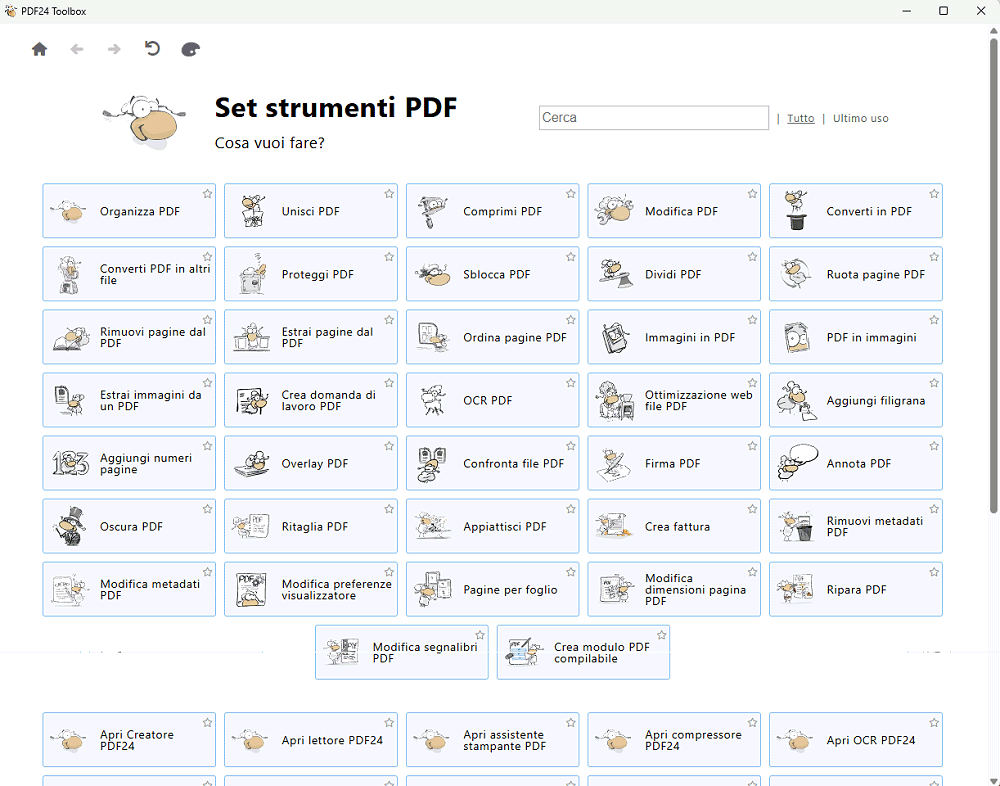1000x786 pixels.
Task: Launch the Aggiungi filigrana tool
Action: pyautogui.click(x=856, y=401)
